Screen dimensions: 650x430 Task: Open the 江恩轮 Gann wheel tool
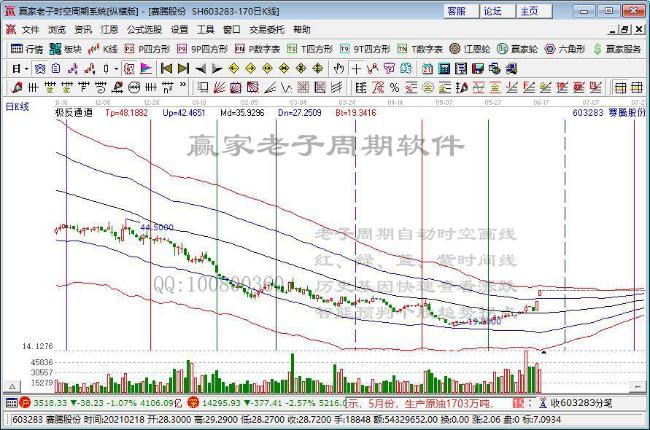coord(470,49)
